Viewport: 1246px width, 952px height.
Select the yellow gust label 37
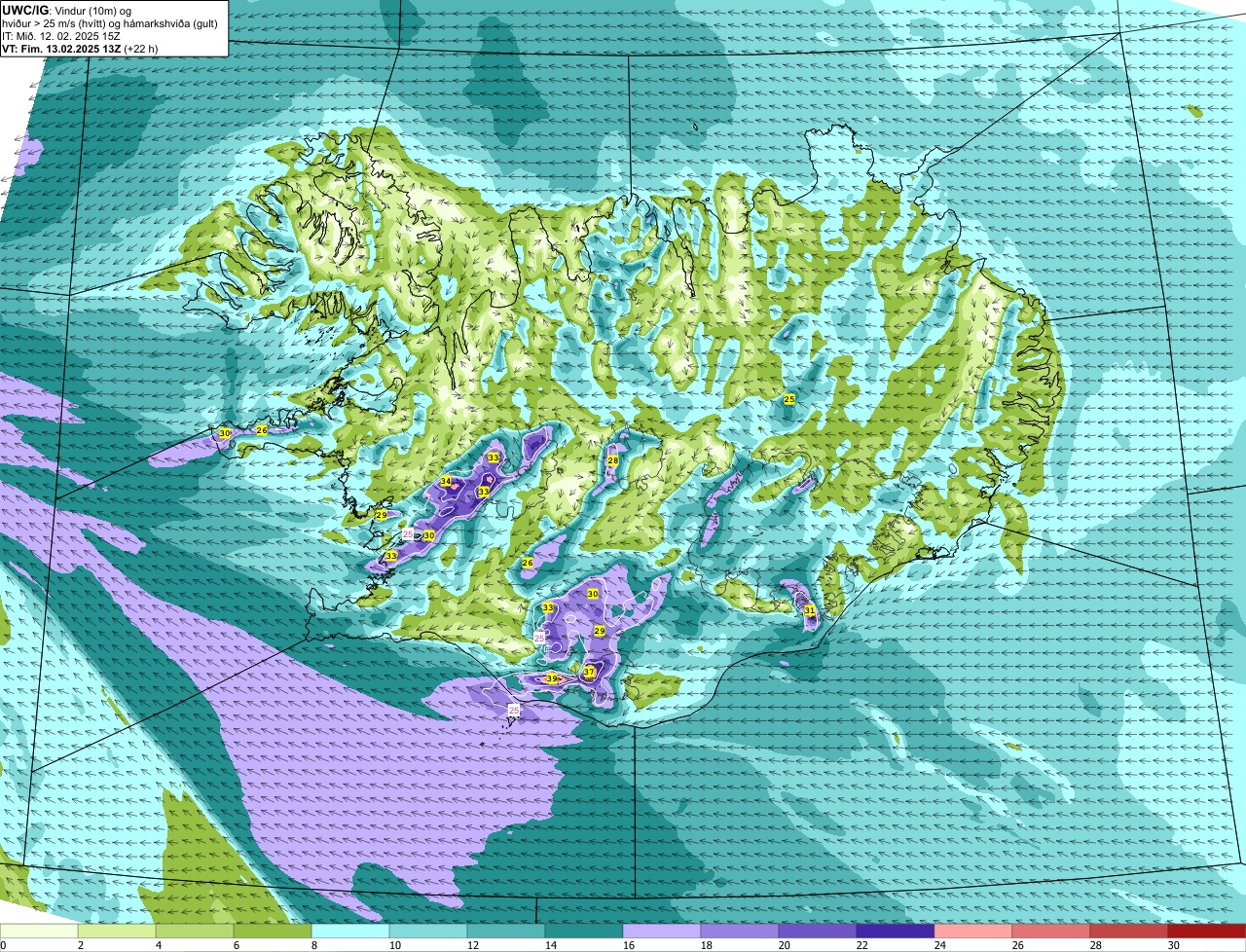pos(589,672)
